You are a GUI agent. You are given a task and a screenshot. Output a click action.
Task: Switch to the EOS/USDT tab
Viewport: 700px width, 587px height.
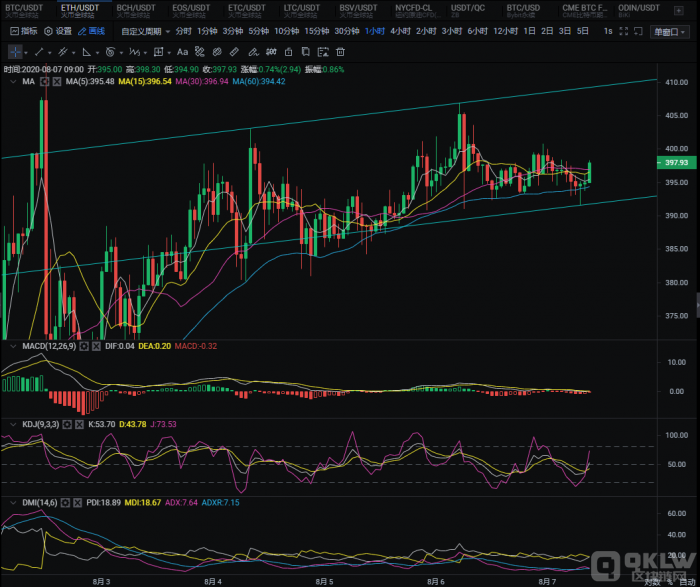(191, 11)
